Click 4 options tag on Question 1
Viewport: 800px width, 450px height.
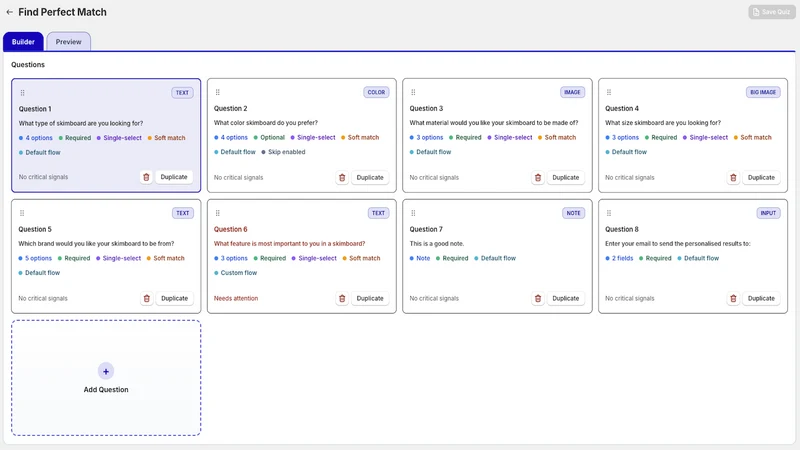[36, 138]
